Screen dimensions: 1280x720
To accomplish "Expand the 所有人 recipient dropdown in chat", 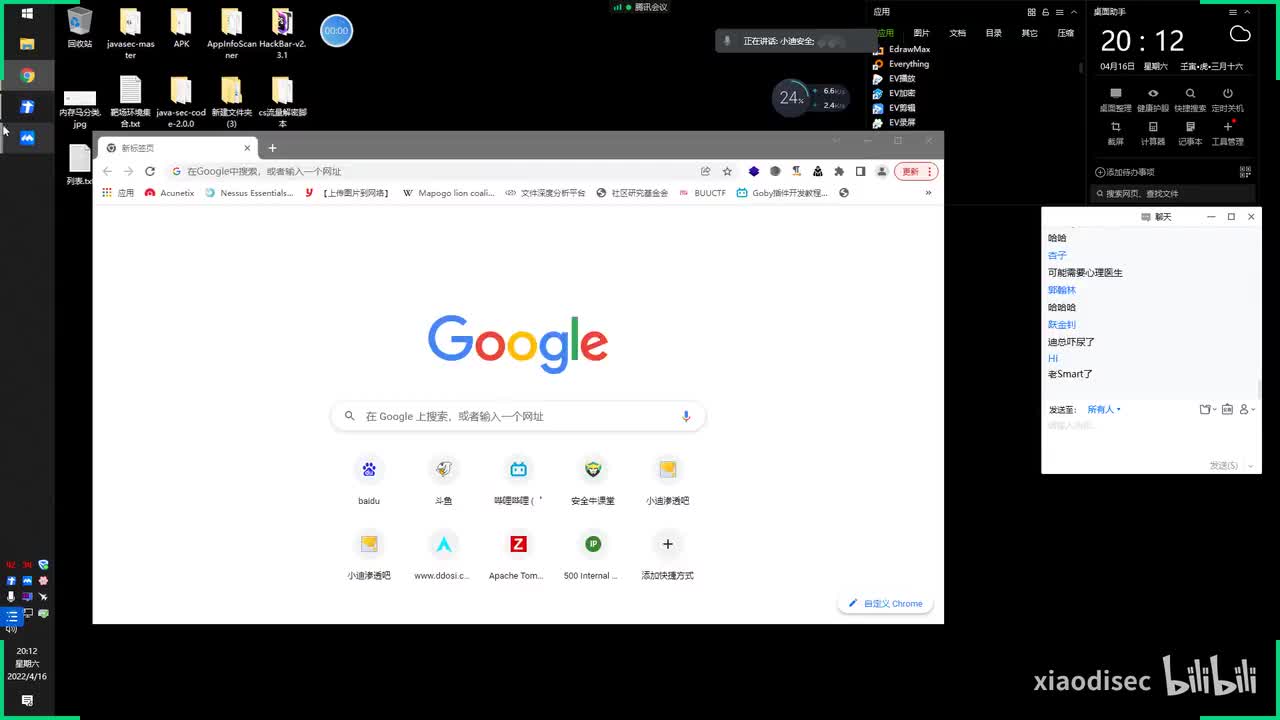I will click(1104, 409).
